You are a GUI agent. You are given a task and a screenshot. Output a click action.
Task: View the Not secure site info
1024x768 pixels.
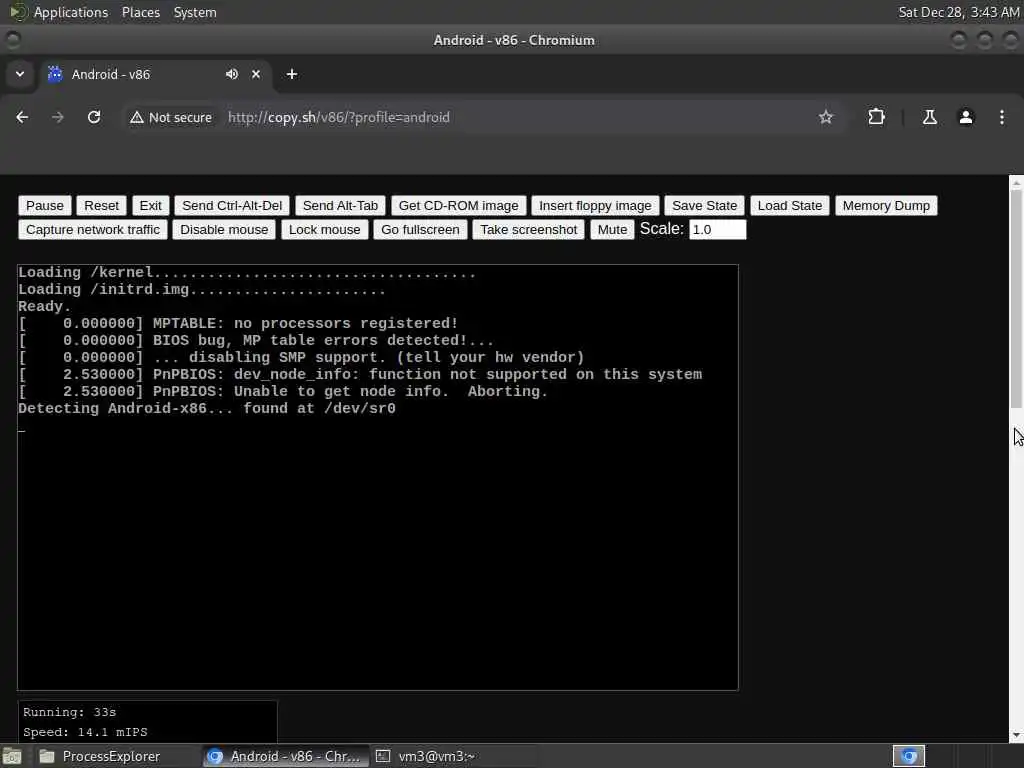pyautogui.click(x=171, y=118)
